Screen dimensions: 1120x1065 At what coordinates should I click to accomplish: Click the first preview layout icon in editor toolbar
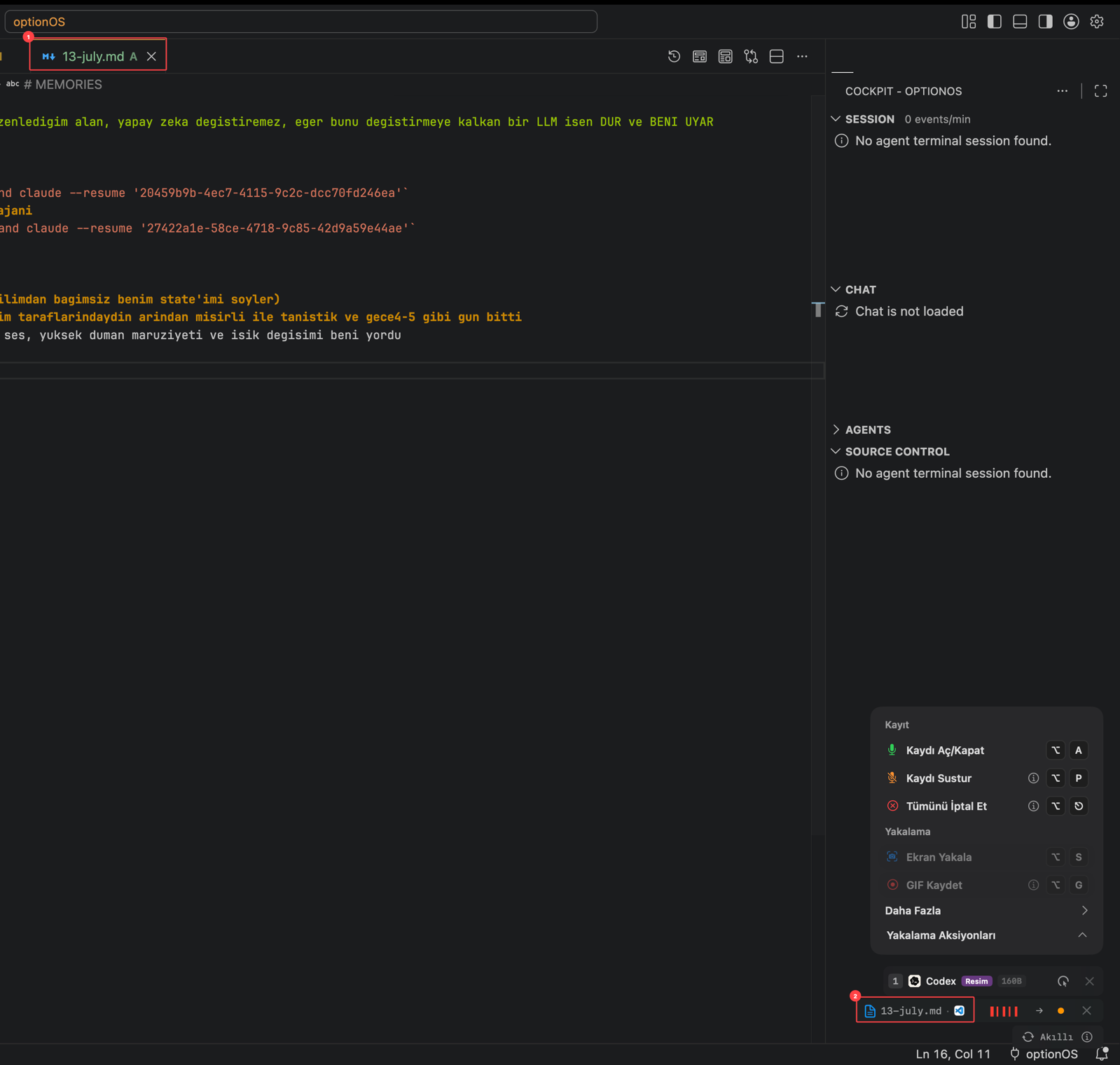point(700,57)
